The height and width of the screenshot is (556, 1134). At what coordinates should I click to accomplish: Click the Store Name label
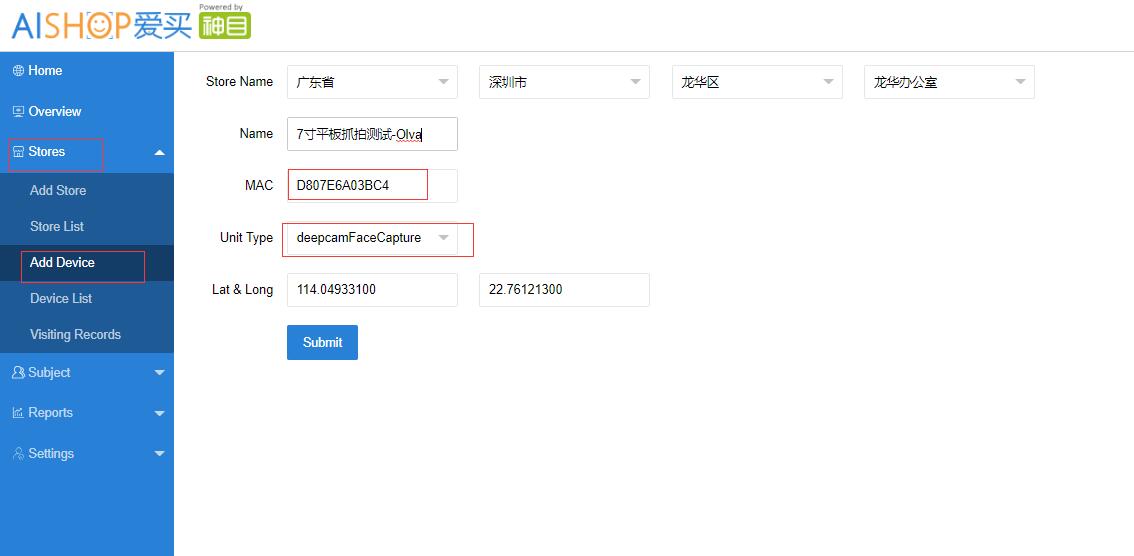pos(239,82)
